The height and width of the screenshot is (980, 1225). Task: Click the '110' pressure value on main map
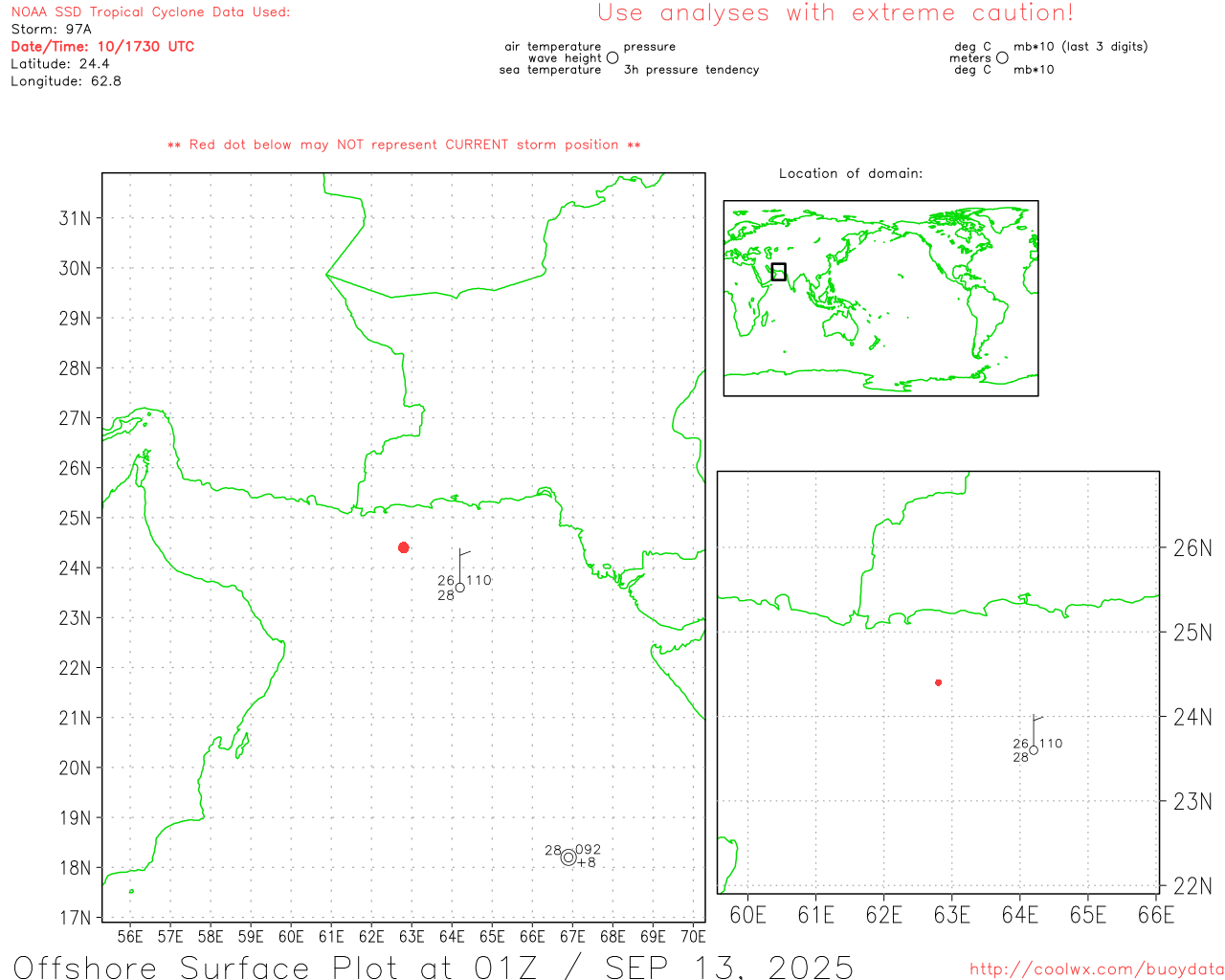coord(479,580)
